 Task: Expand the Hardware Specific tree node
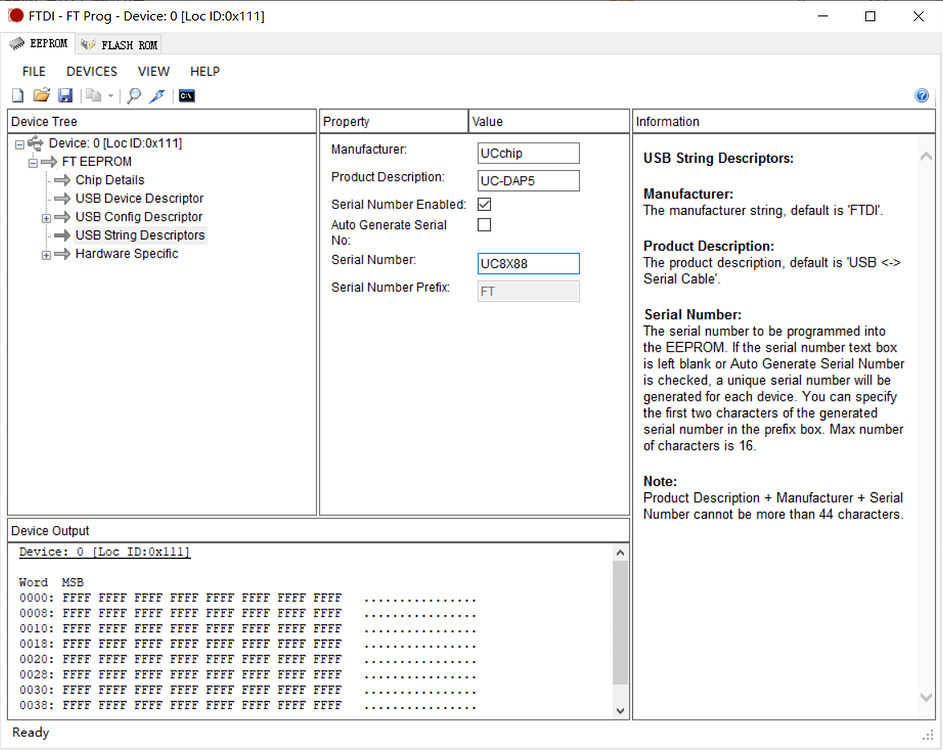[46, 255]
